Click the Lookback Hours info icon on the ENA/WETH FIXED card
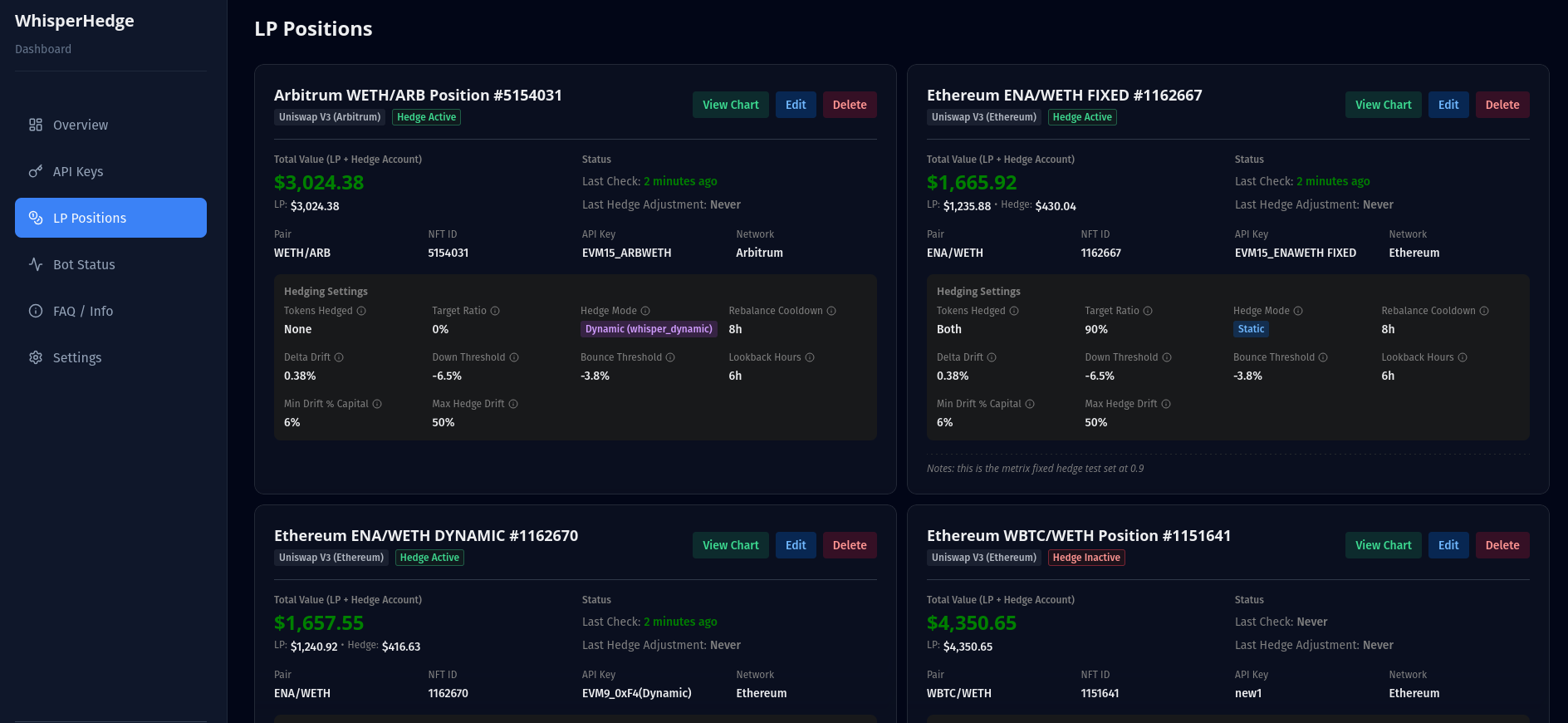This screenshot has width=1568, height=723. click(x=1463, y=357)
